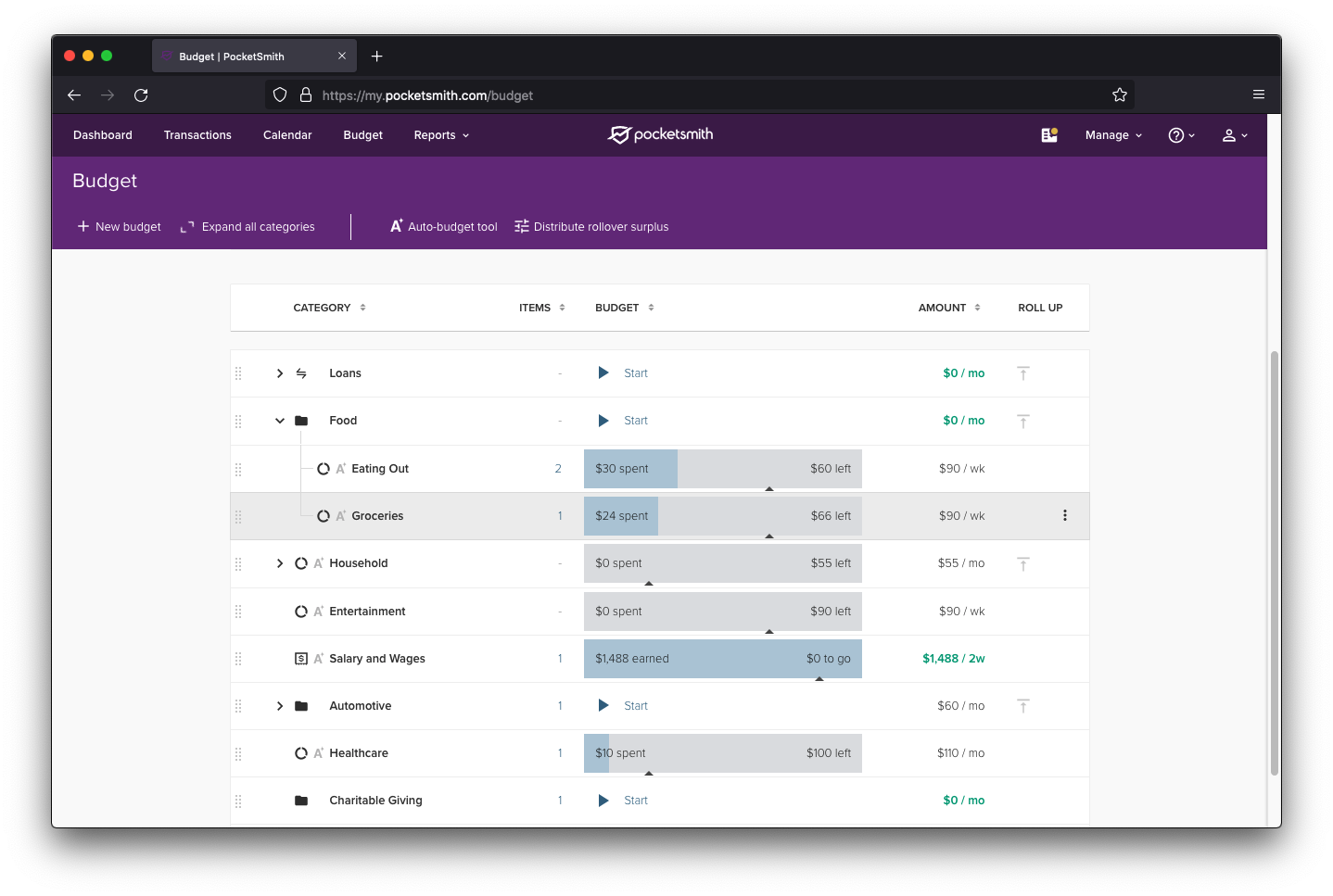Click the Distribute rollover surplus sliders icon
1333x896 pixels.
(521, 226)
